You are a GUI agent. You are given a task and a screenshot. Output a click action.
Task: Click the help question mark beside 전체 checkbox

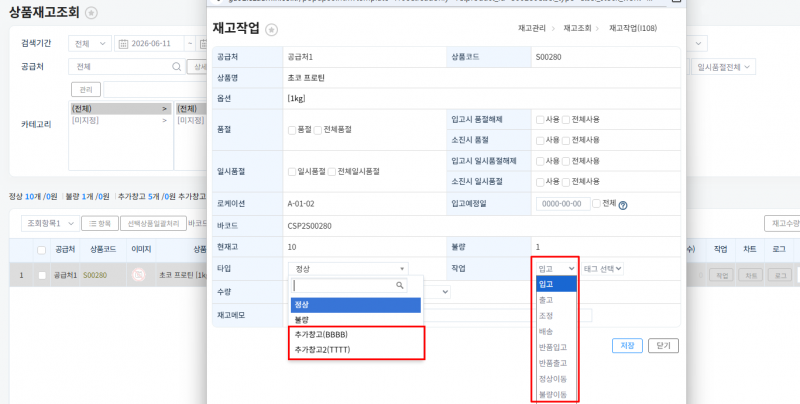[x=622, y=205]
